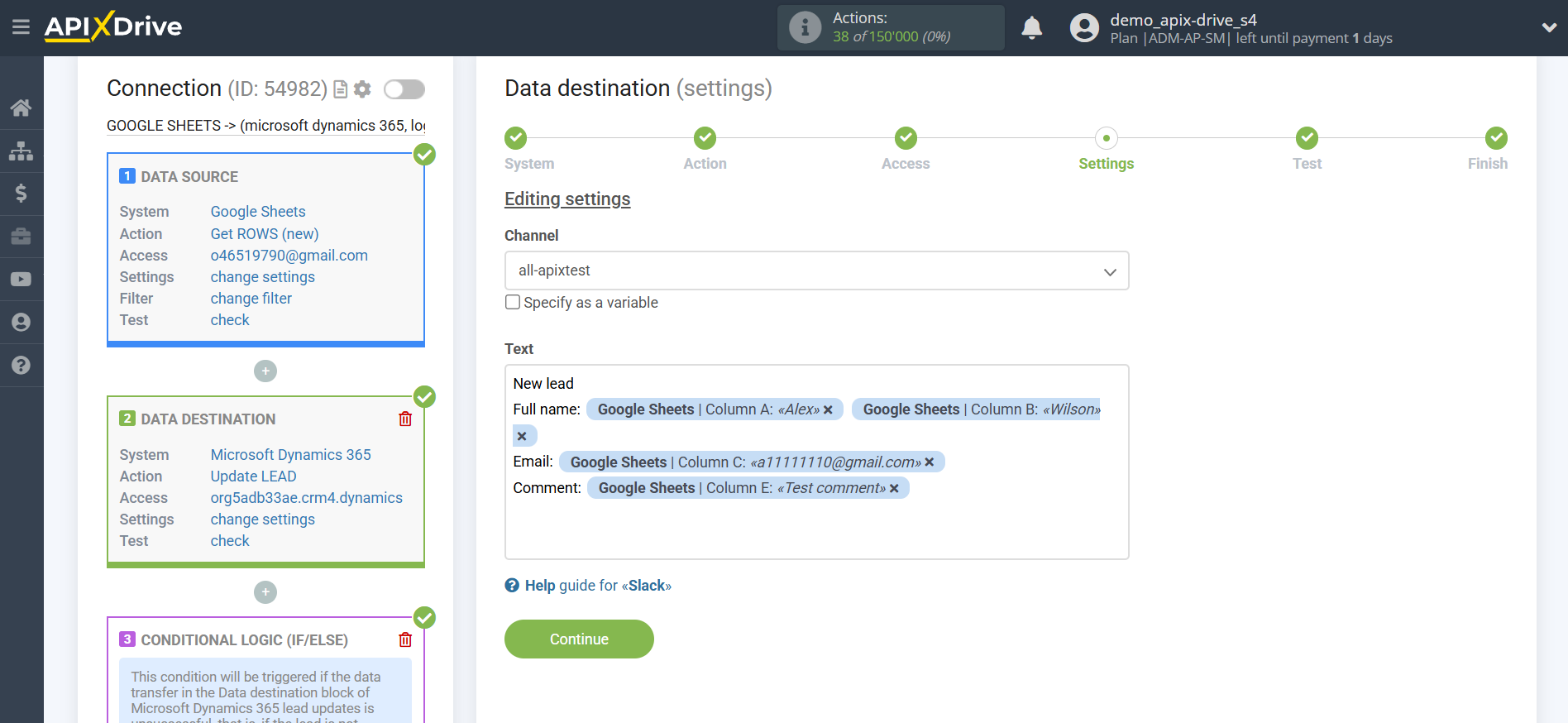Open org5adb33ae.crm4.dynamics access link
Viewport: 1568px width, 723px height.
(x=307, y=498)
